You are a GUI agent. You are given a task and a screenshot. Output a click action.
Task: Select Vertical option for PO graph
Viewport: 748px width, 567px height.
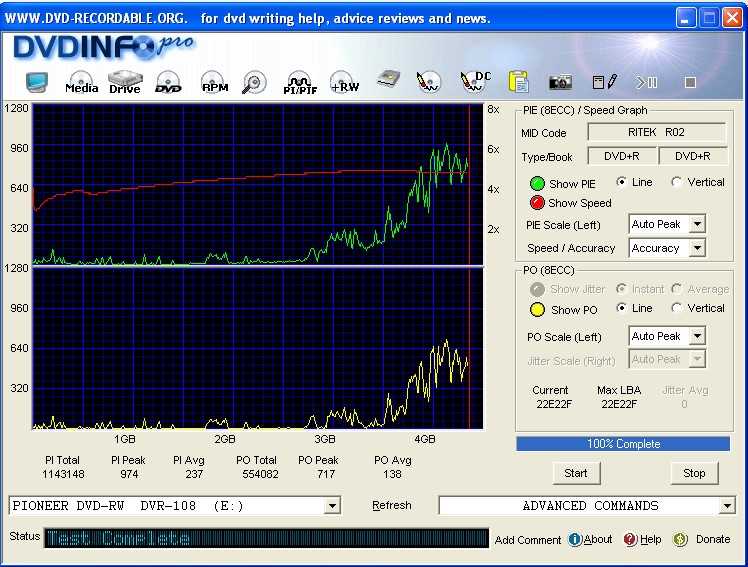pyautogui.click(x=677, y=308)
